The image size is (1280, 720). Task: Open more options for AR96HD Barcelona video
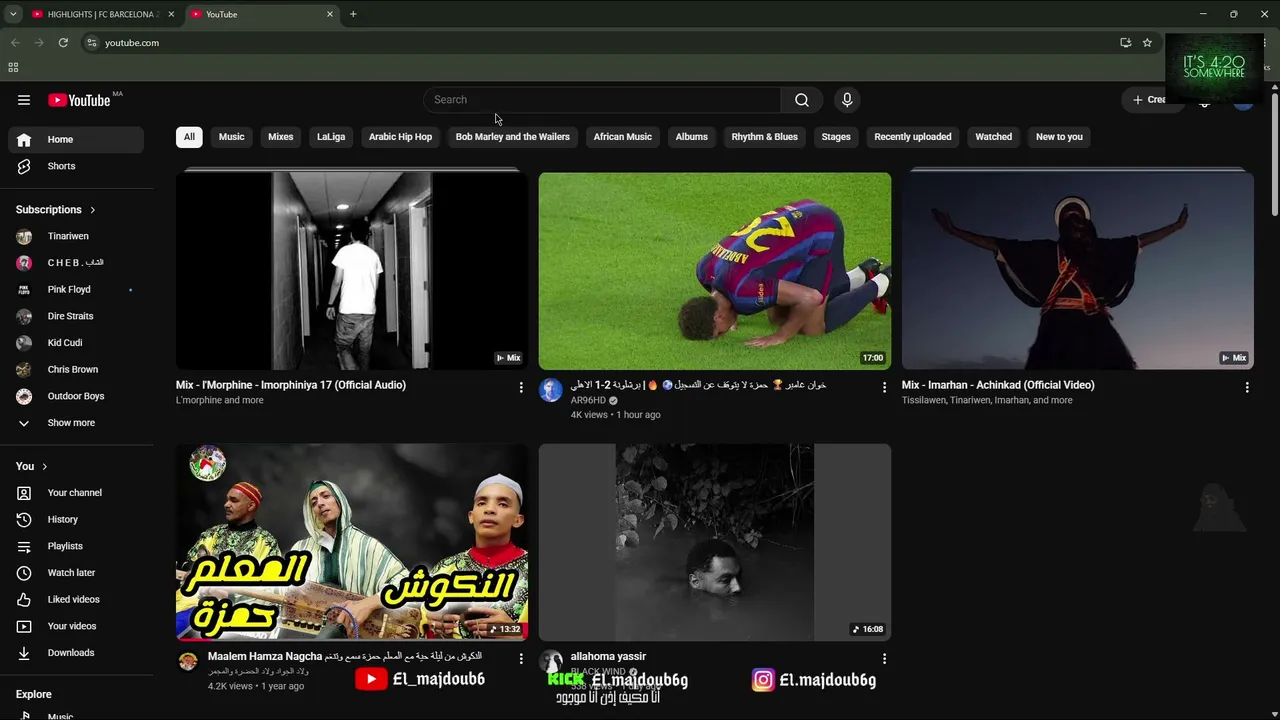[x=884, y=387]
